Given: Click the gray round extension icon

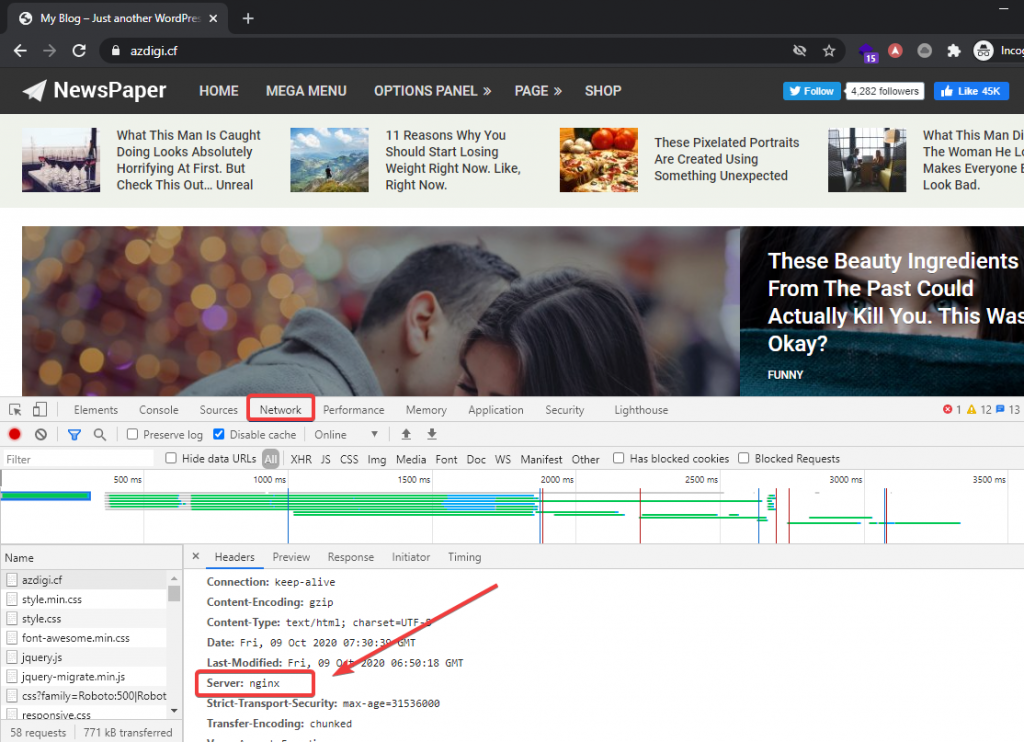Looking at the screenshot, I should 924,50.
